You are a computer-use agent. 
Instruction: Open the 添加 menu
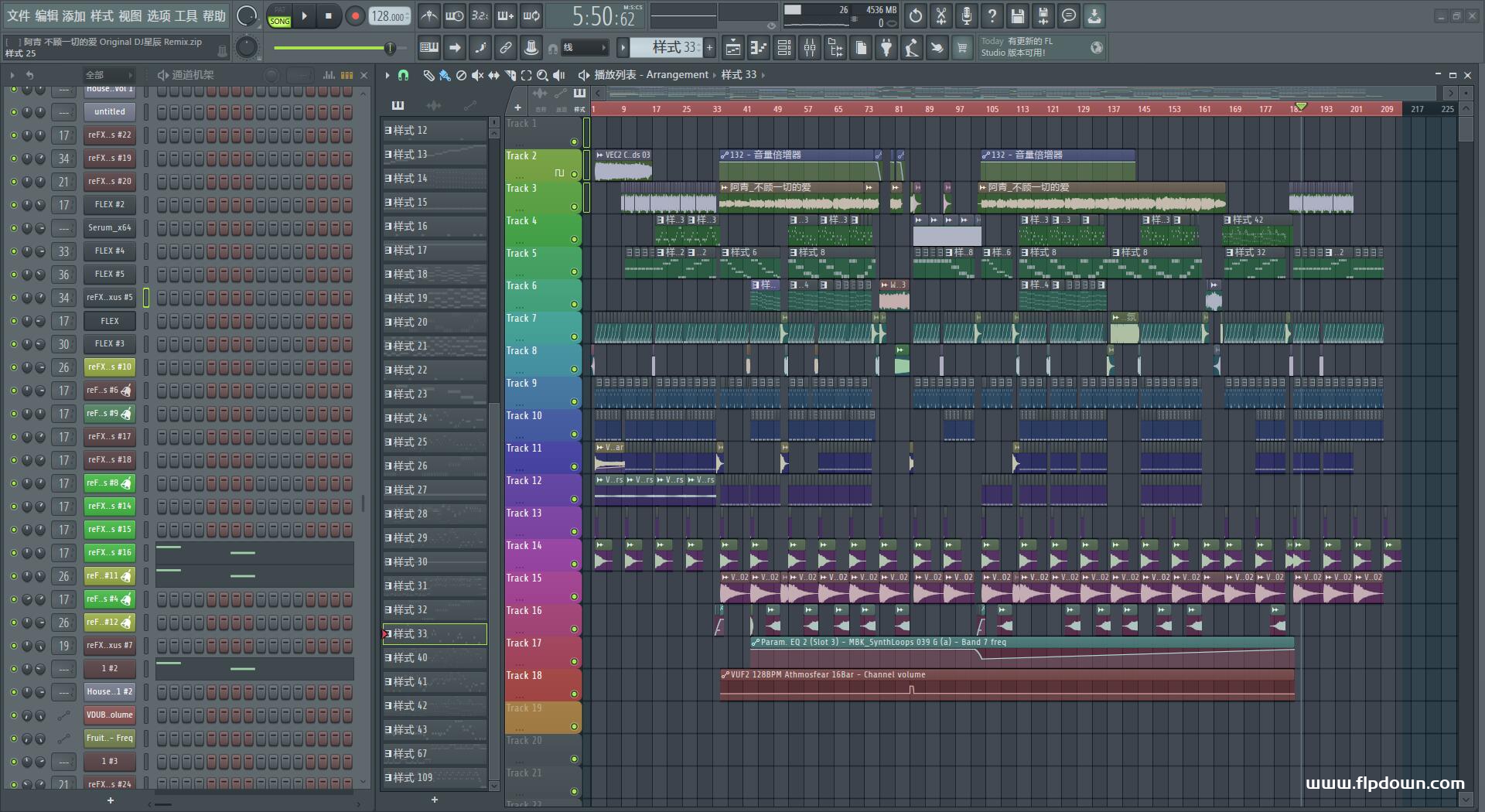coord(74,15)
